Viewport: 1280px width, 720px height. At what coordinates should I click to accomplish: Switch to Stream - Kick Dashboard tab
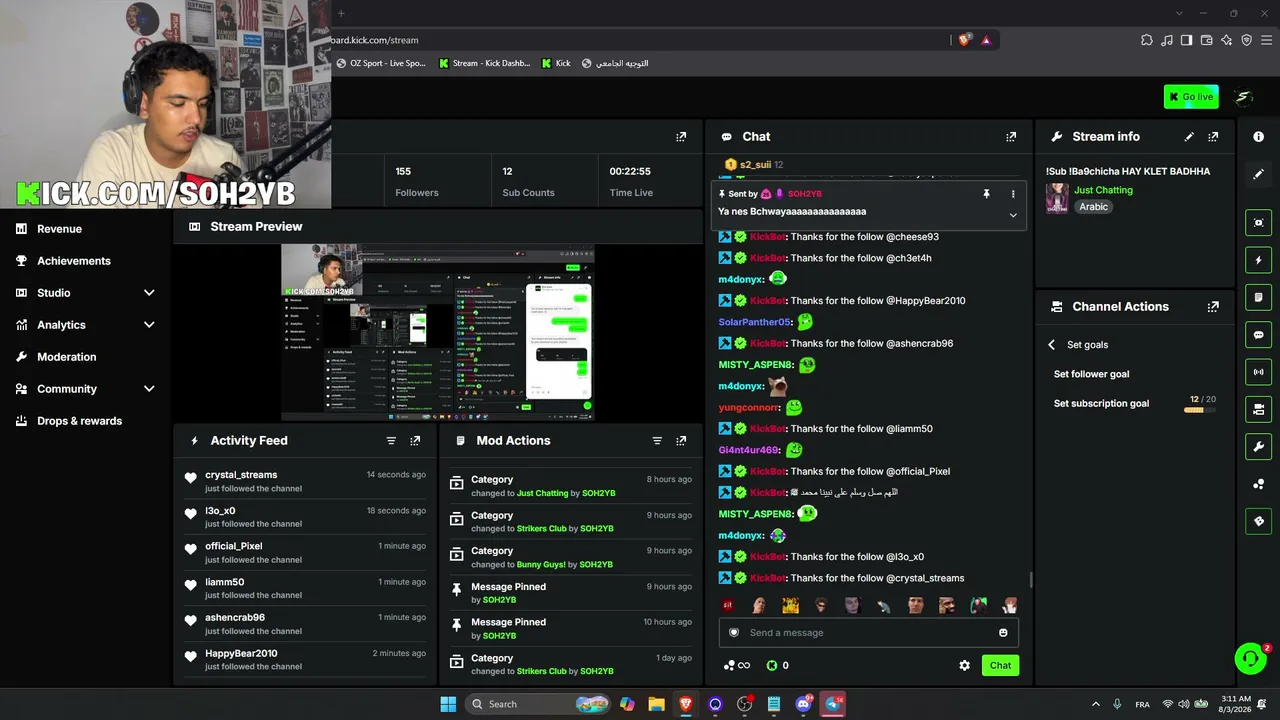(484, 63)
